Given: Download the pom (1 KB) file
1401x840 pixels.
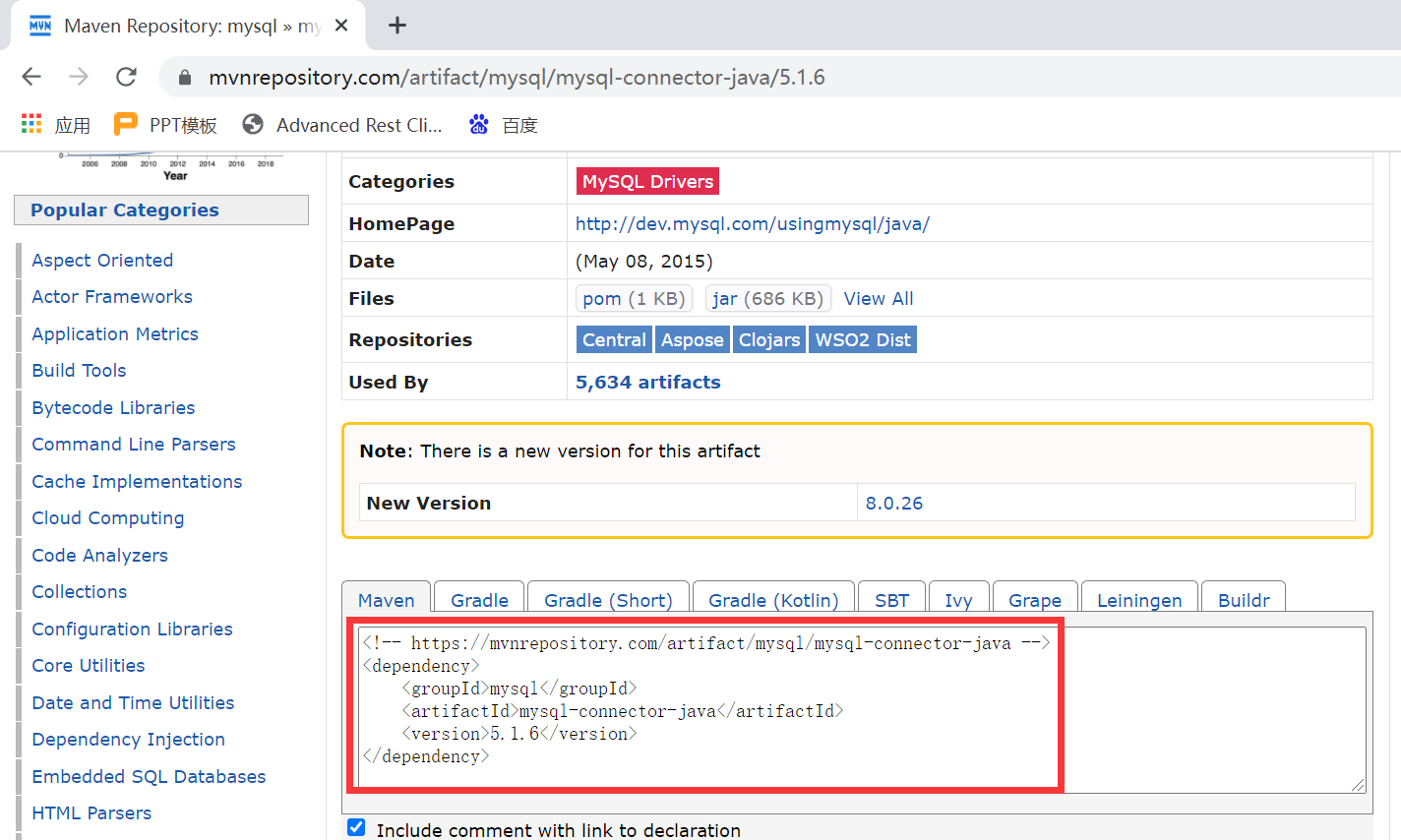Looking at the screenshot, I should (x=634, y=298).
